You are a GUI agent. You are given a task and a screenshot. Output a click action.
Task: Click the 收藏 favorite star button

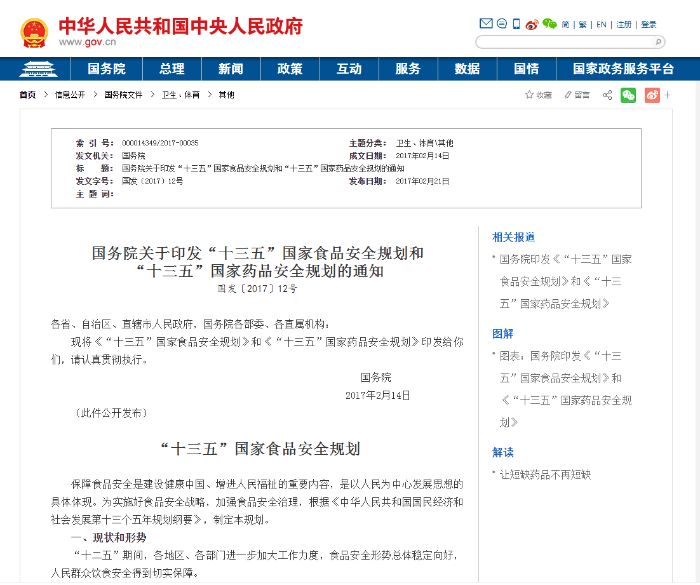click(x=538, y=95)
